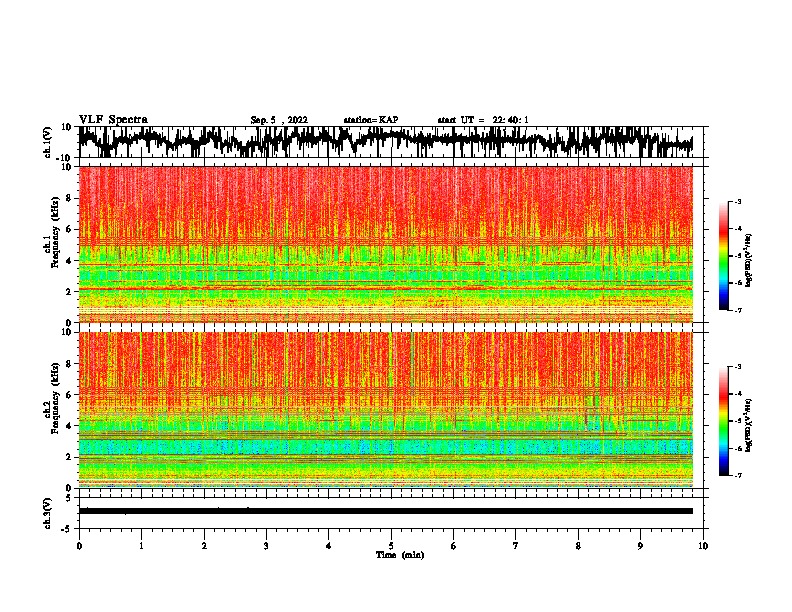Click ch.1 spectrogram frequency tick "8"
This screenshot has width=792, height=612.
[69, 198]
